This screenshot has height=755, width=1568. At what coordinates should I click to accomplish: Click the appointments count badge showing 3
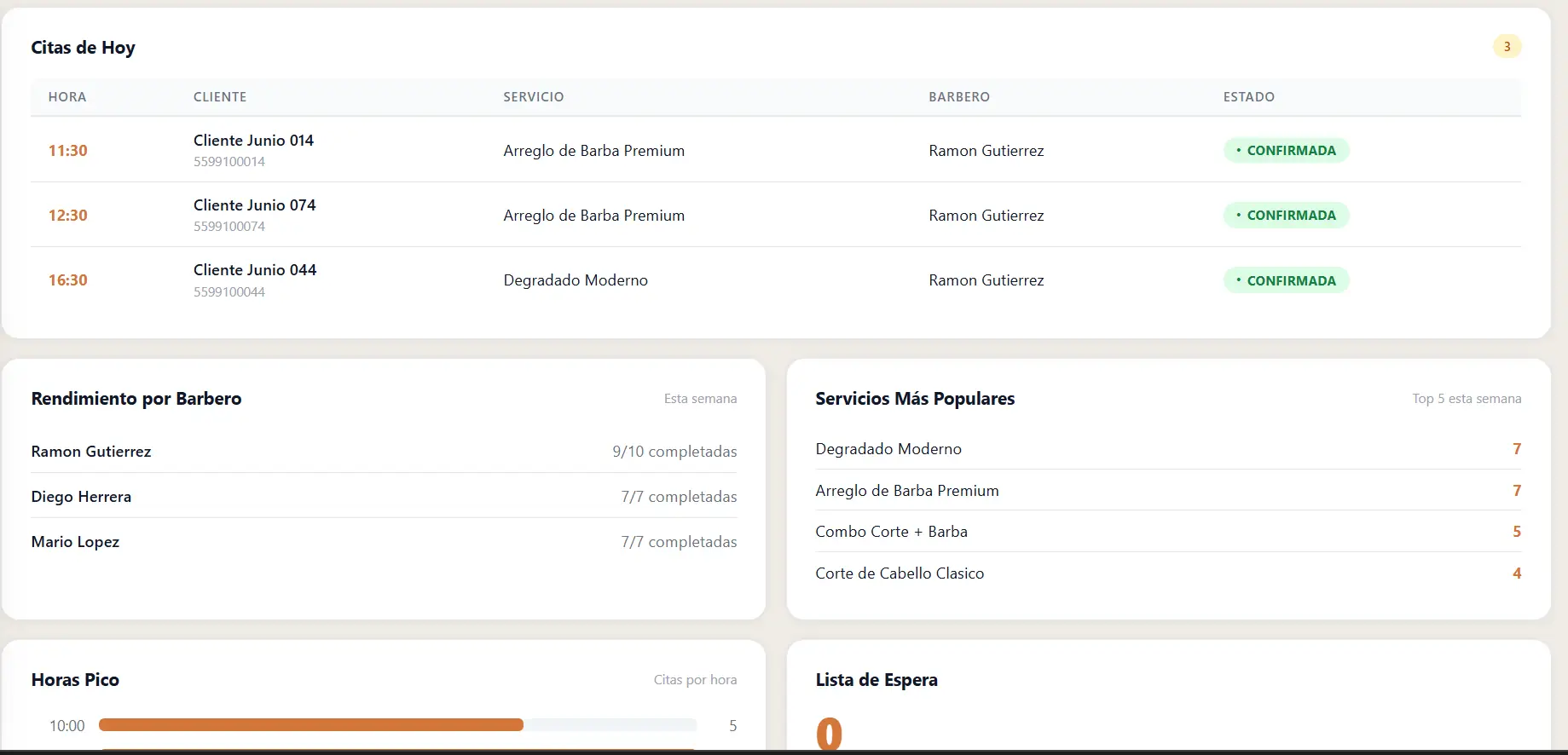click(x=1507, y=47)
